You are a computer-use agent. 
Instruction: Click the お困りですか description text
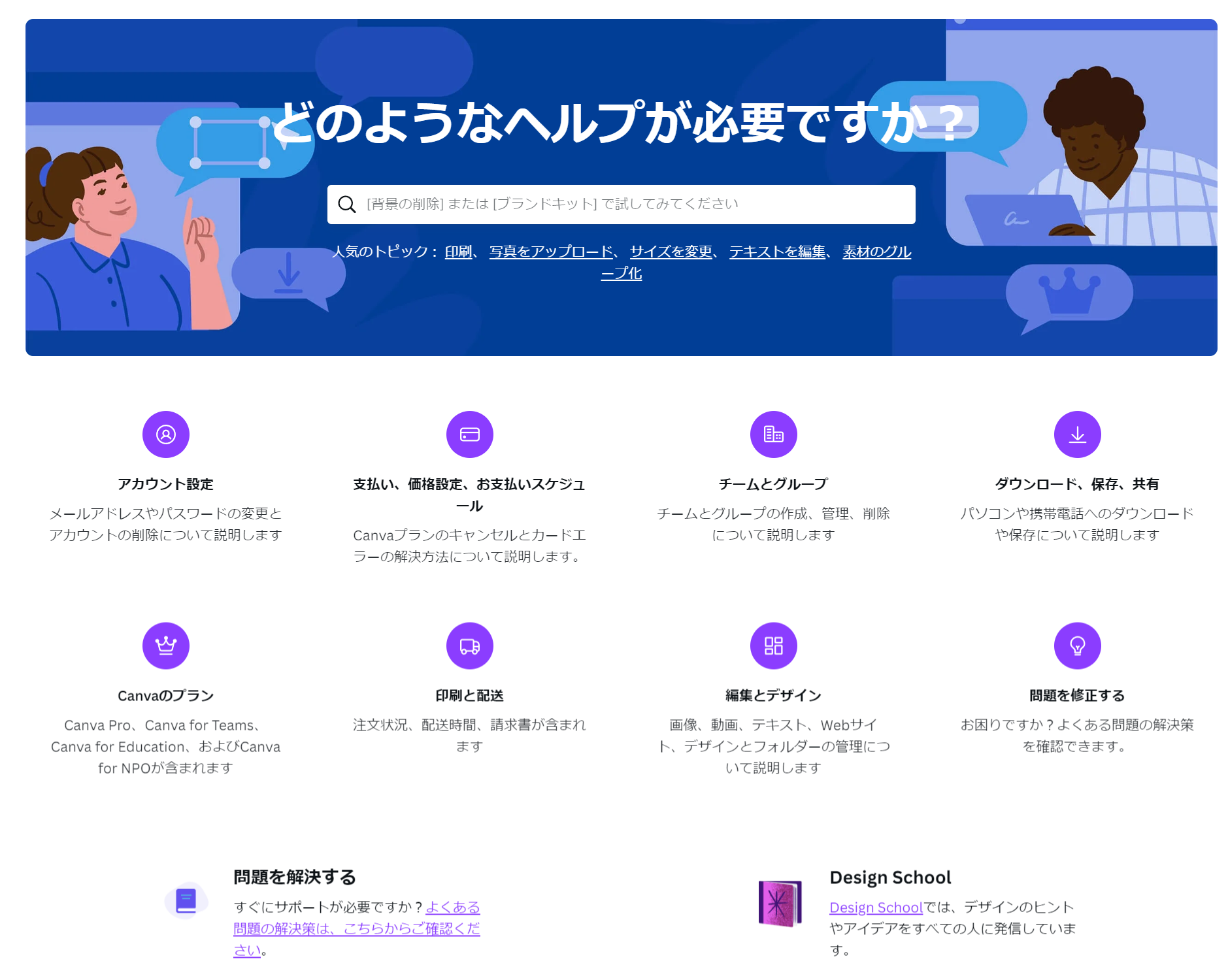coord(1078,736)
